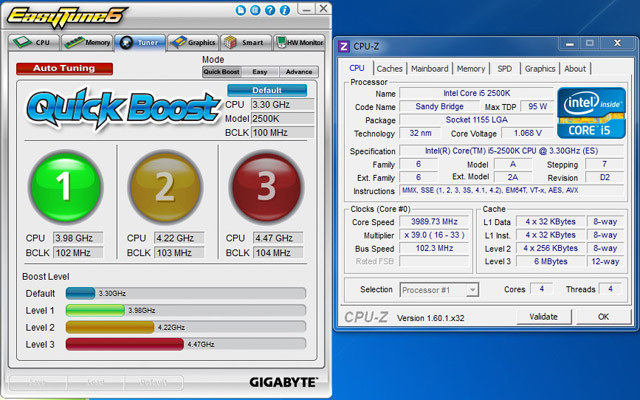The image size is (640, 400).
Task: Click the level 2 BCLK 103 MHz field
Action: point(179,253)
